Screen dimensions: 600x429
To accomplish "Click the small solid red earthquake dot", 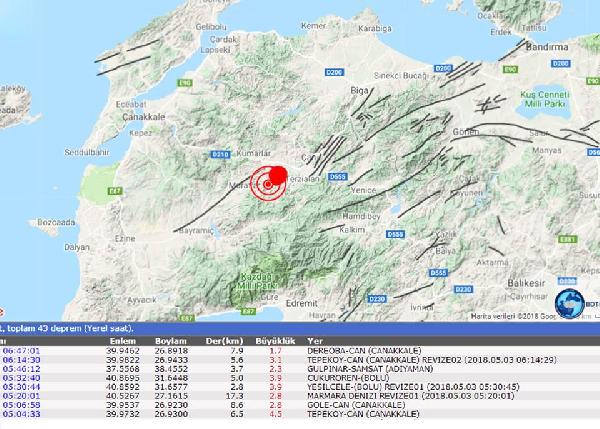I will [279, 176].
